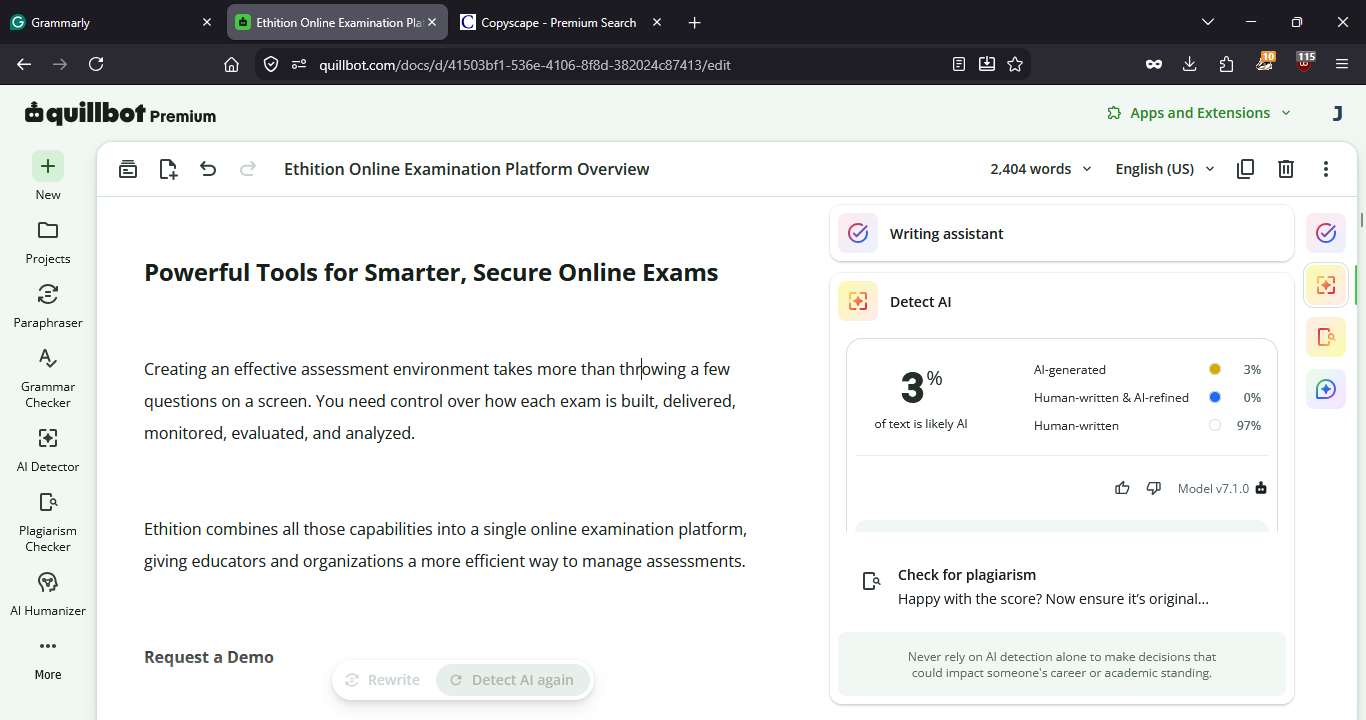Click the QuillBot Premium logo
1366x720 pixels.
pos(121,114)
